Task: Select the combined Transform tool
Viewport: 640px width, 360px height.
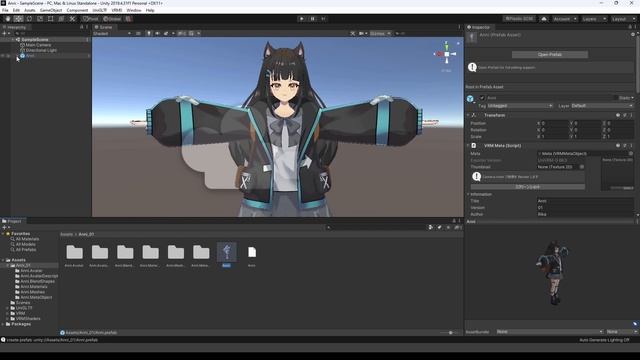Action: [61, 19]
